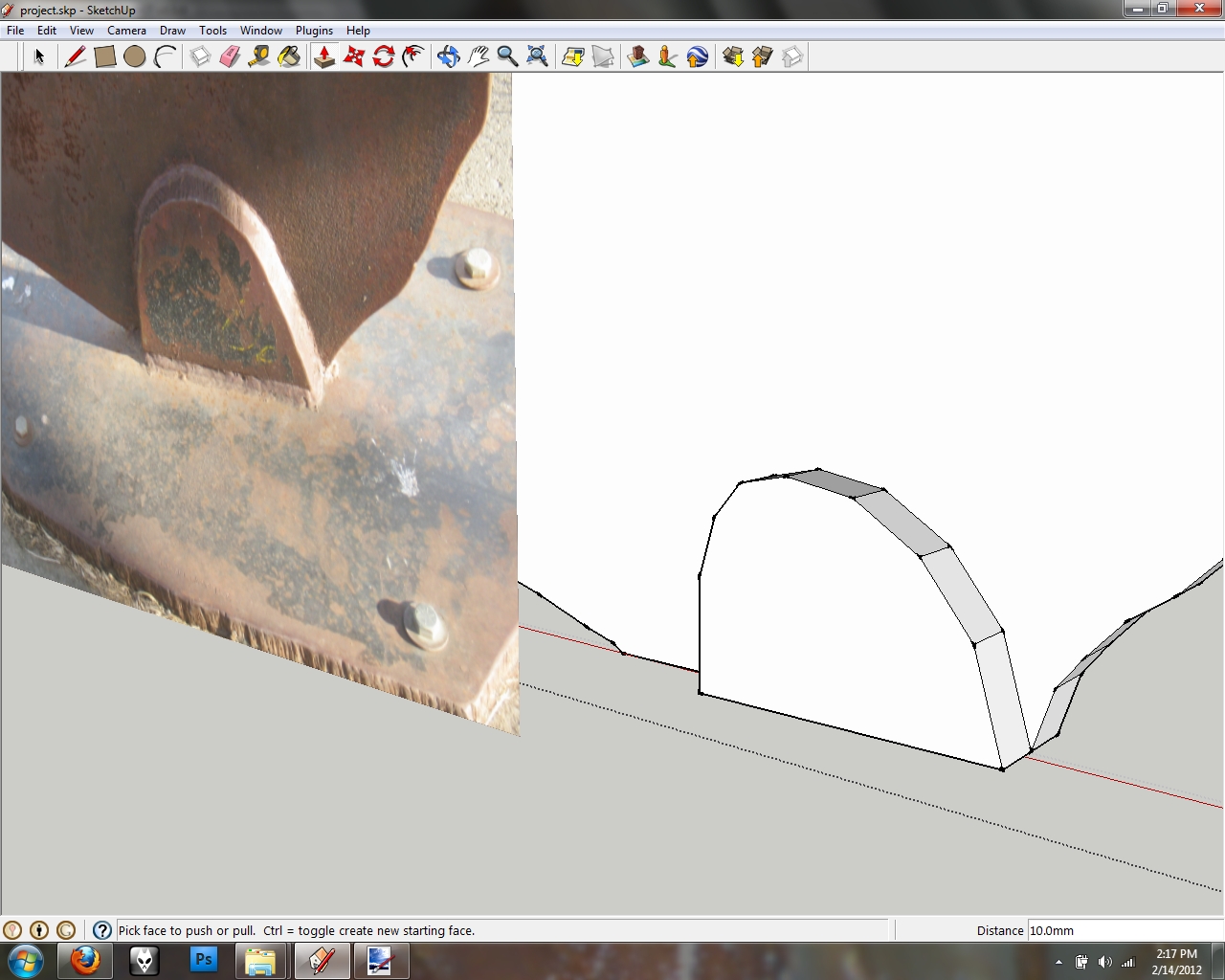1225x980 pixels.
Task: Toggle the Instructor help question icon
Action: tap(102, 930)
